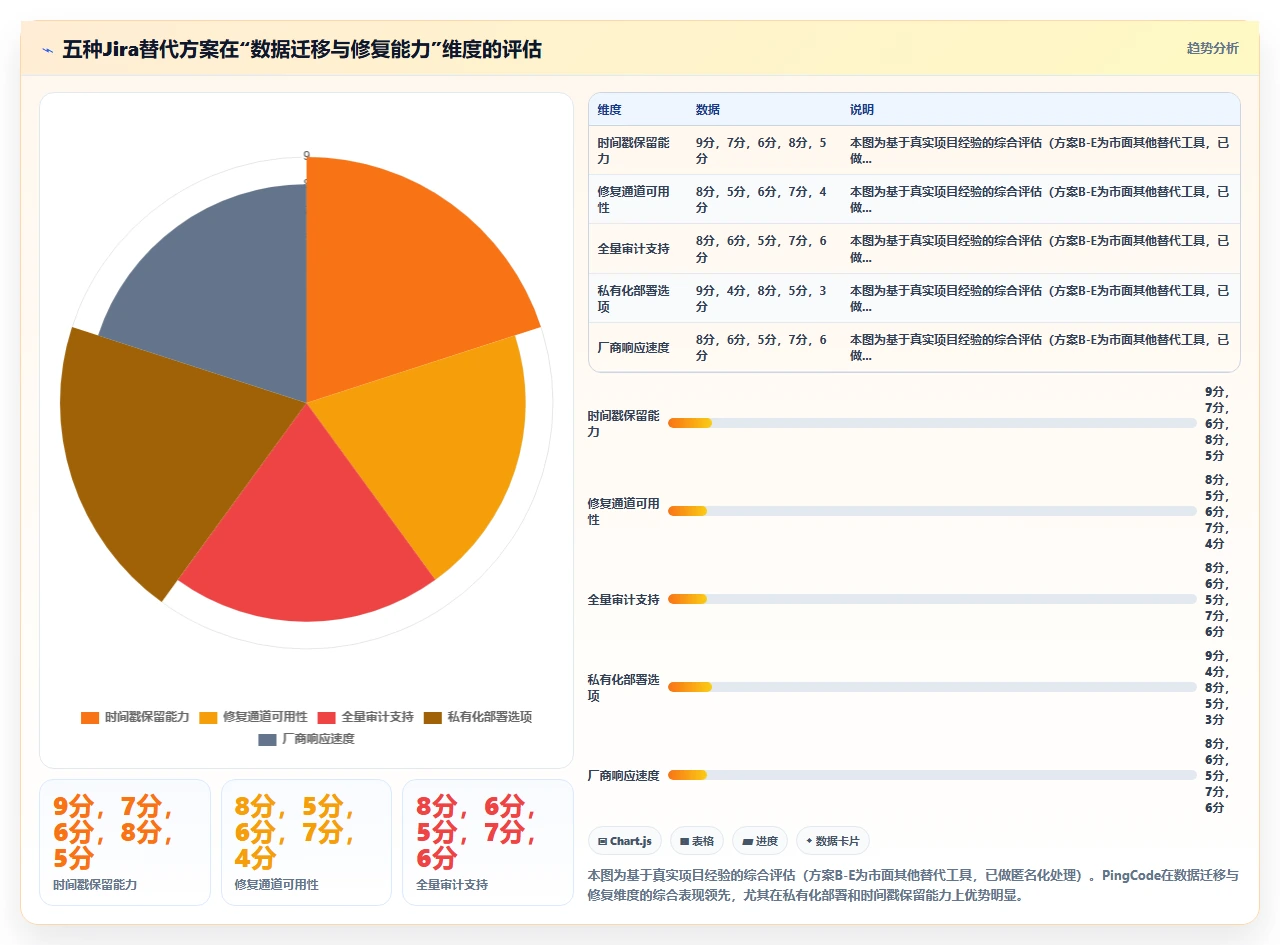Open the yellow 修复通道可用性 data card
The width and height of the screenshot is (1280, 945).
306,842
